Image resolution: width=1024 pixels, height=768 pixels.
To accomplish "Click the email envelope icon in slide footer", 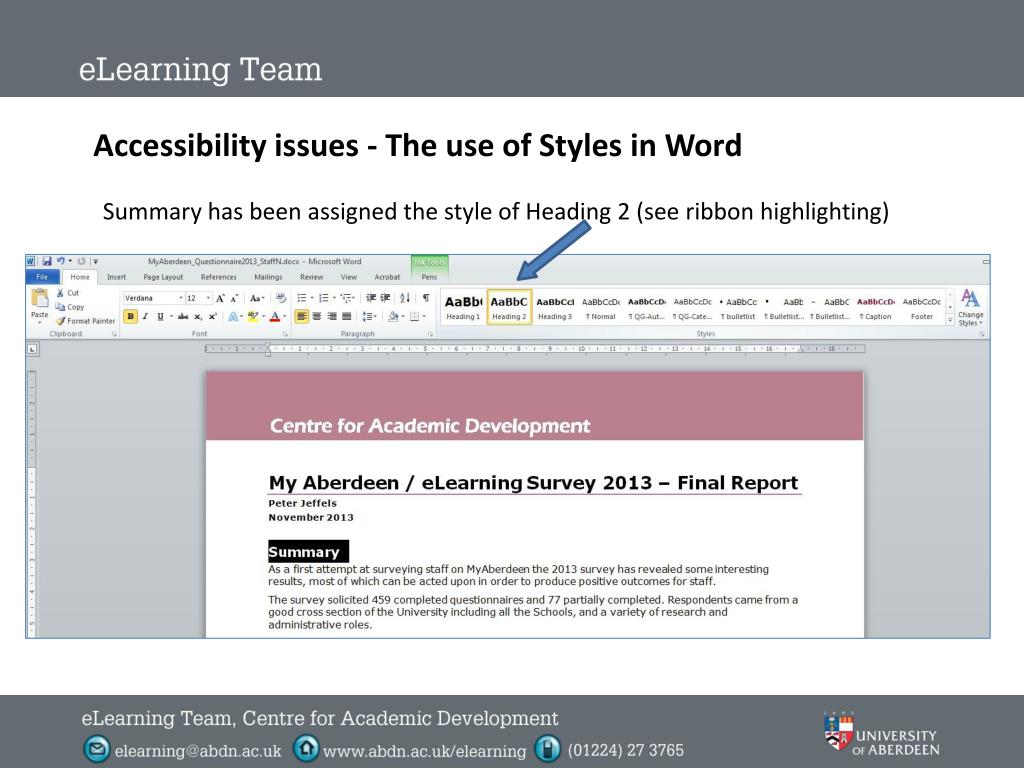I will (x=97, y=748).
